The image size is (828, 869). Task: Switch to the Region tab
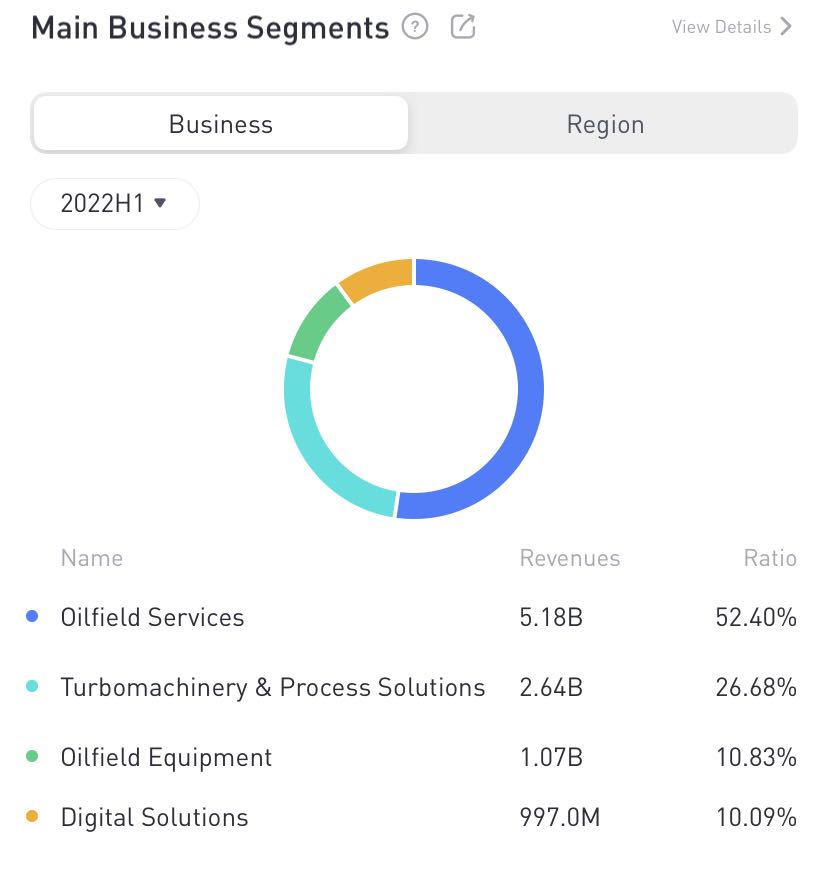click(x=605, y=124)
